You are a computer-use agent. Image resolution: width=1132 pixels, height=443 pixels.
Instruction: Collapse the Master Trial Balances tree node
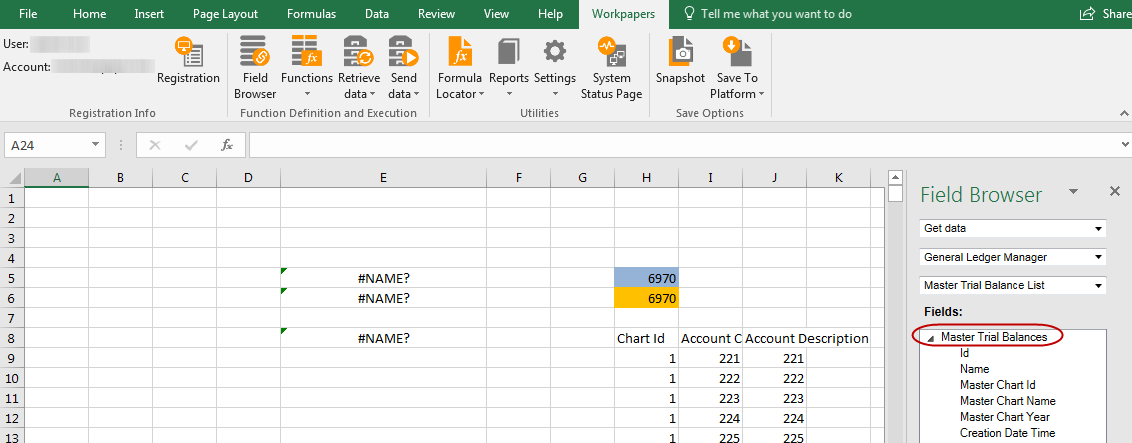click(931, 338)
